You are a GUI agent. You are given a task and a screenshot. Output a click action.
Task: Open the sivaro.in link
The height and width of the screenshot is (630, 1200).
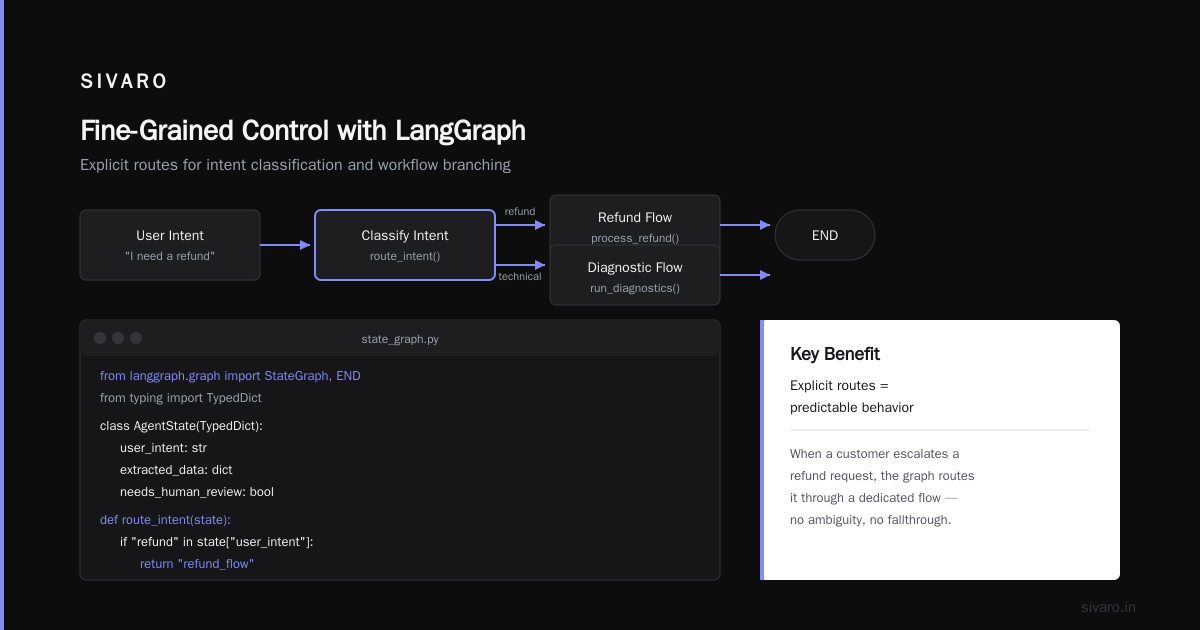1109,607
